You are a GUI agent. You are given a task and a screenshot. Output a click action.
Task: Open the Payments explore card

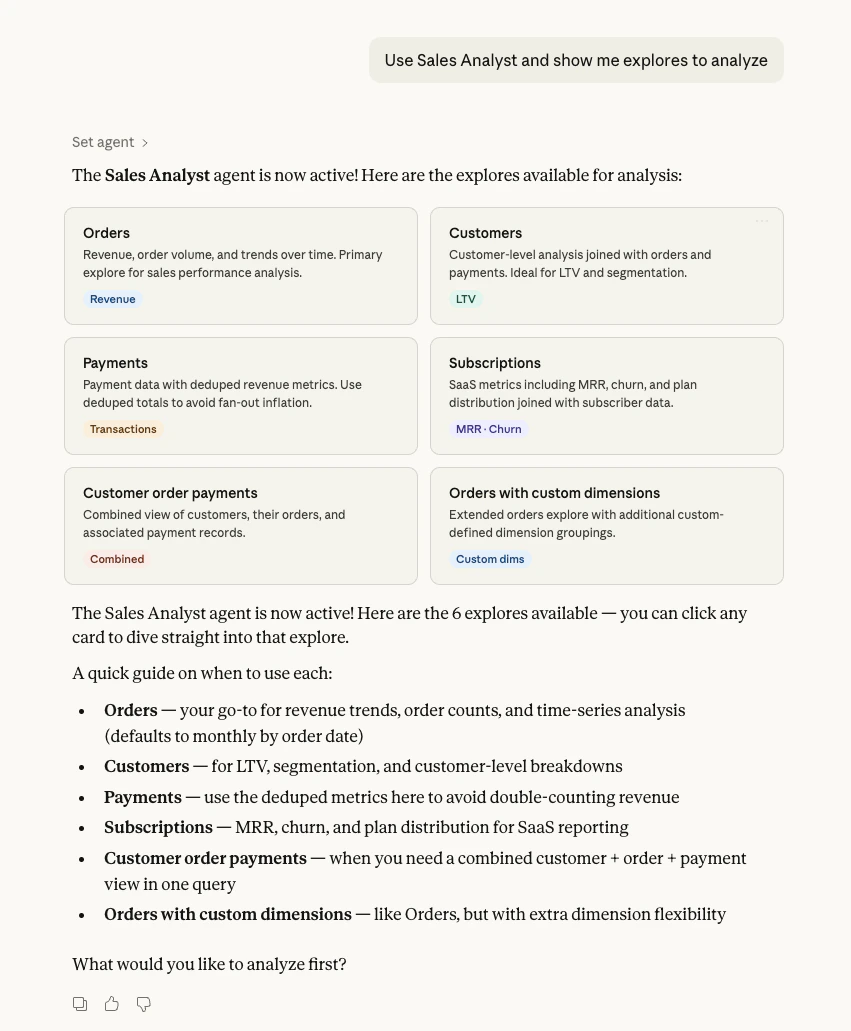point(240,395)
